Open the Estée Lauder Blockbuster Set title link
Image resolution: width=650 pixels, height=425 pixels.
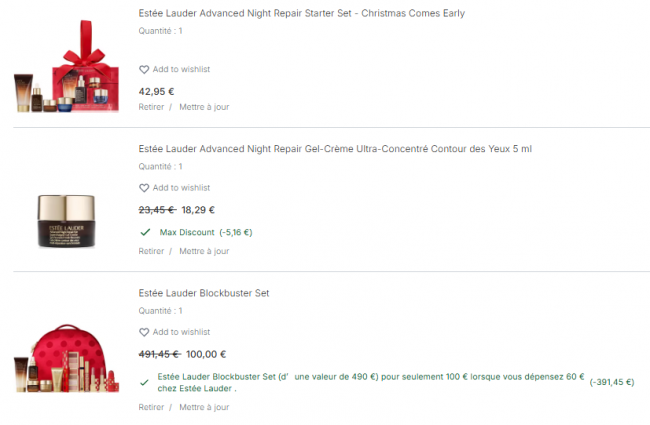click(204, 293)
